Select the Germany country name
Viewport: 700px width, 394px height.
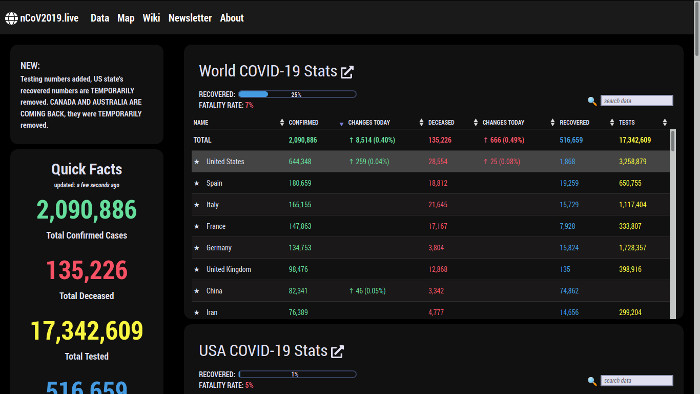click(219, 248)
